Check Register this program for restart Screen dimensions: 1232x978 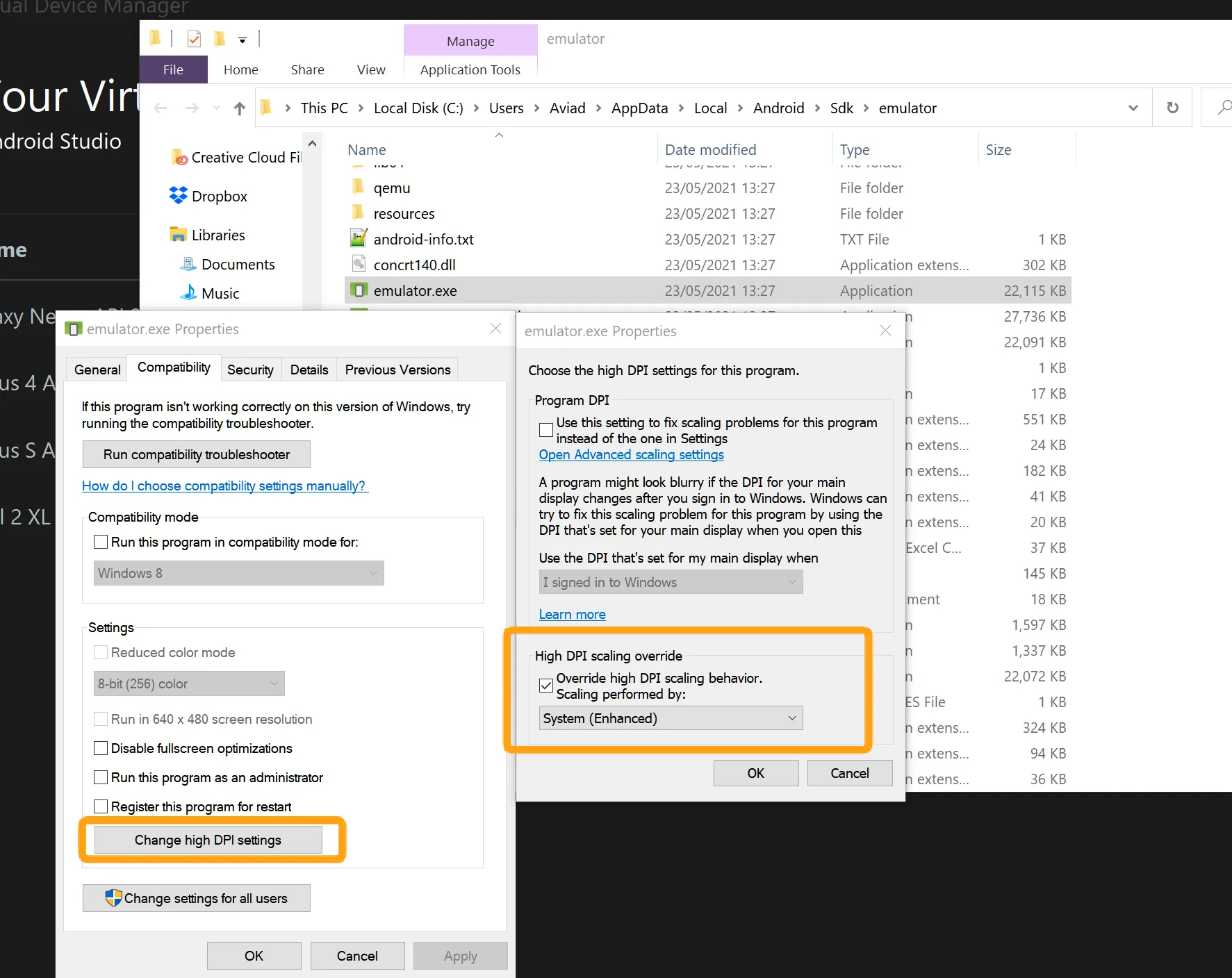tap(101, 806)
